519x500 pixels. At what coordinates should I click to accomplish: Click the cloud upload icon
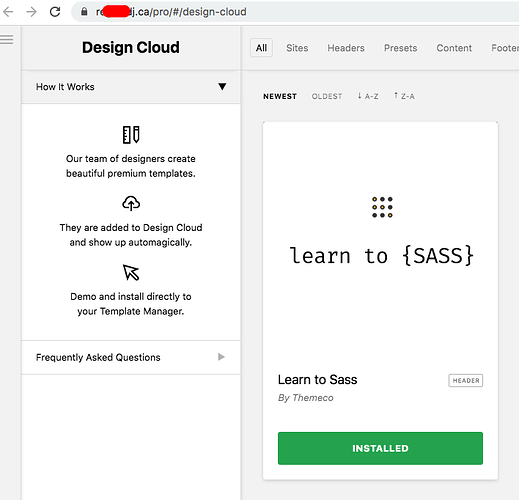pos(131,203)
